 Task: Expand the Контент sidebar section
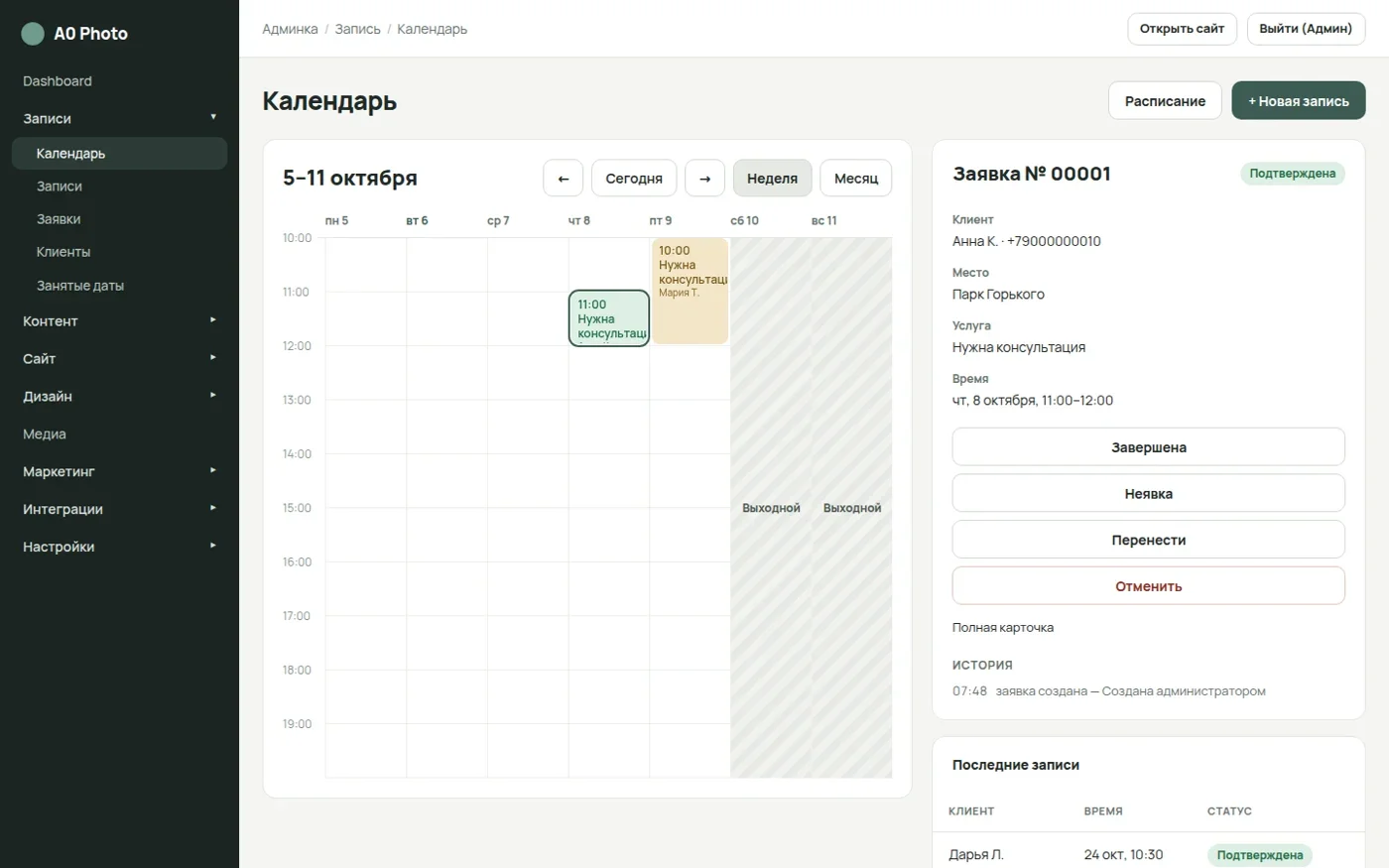point(119,321)
